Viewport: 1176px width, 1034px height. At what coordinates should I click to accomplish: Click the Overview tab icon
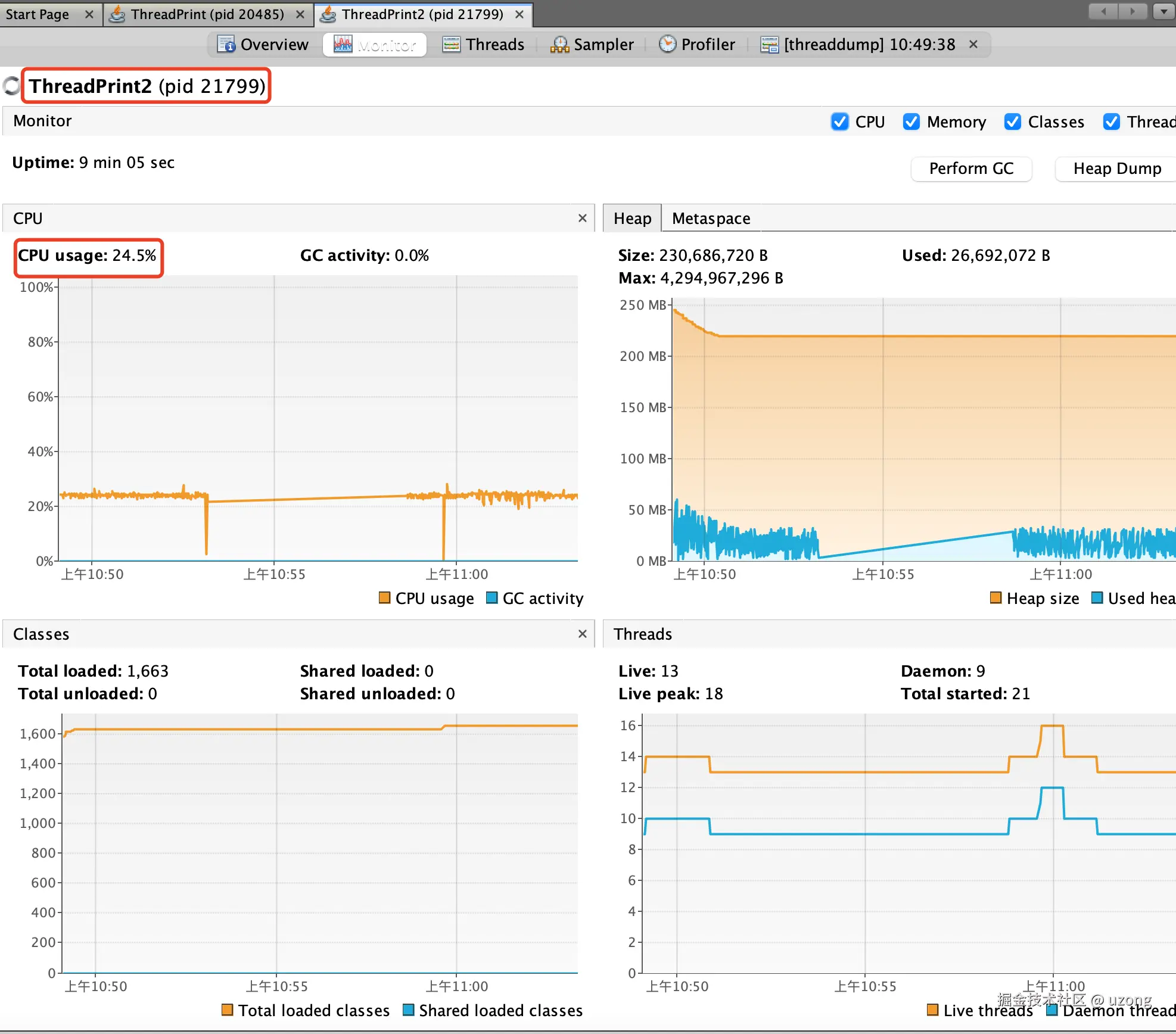coord(226,44)
